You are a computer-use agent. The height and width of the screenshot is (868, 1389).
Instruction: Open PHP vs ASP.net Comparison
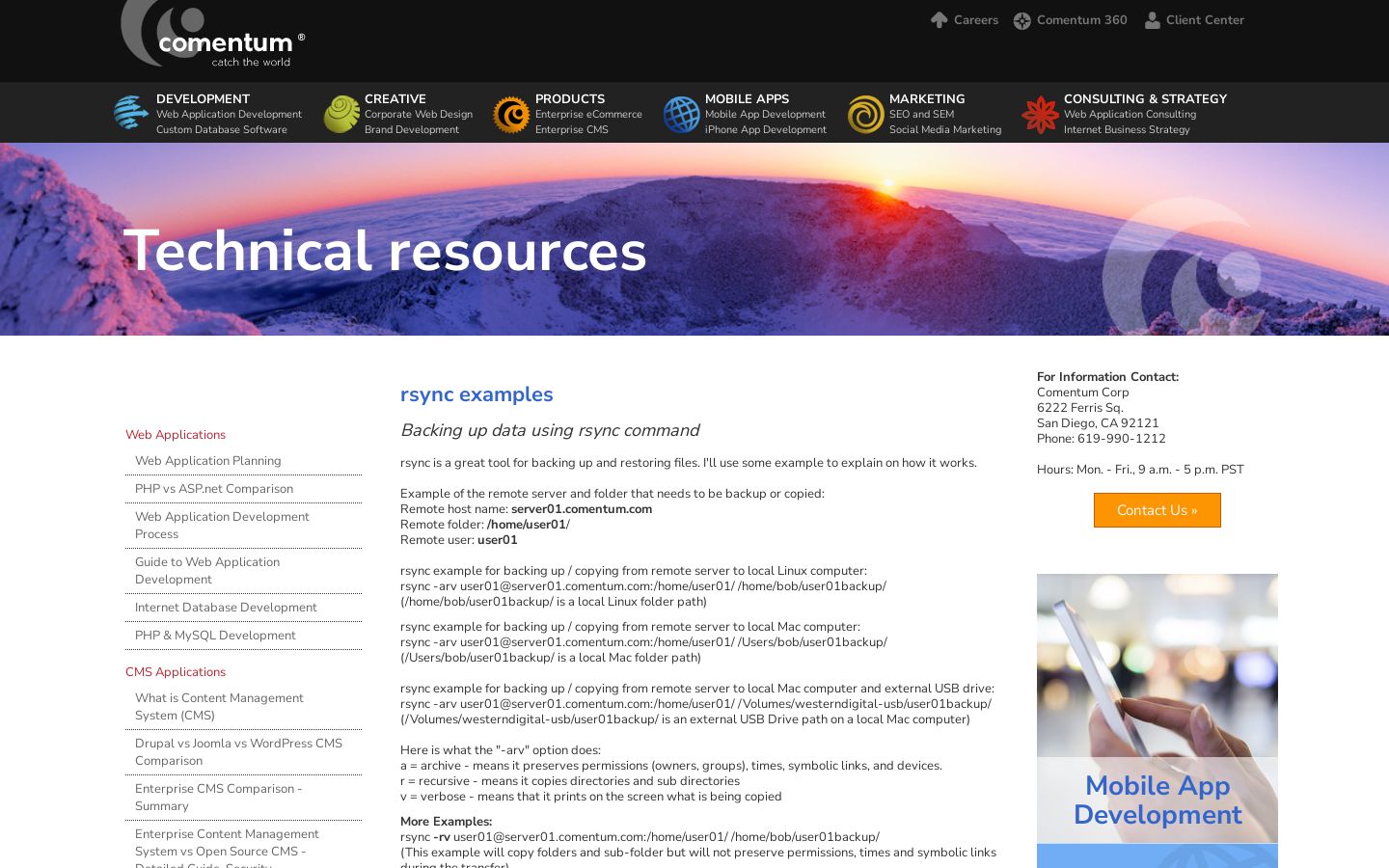(214, 489)
